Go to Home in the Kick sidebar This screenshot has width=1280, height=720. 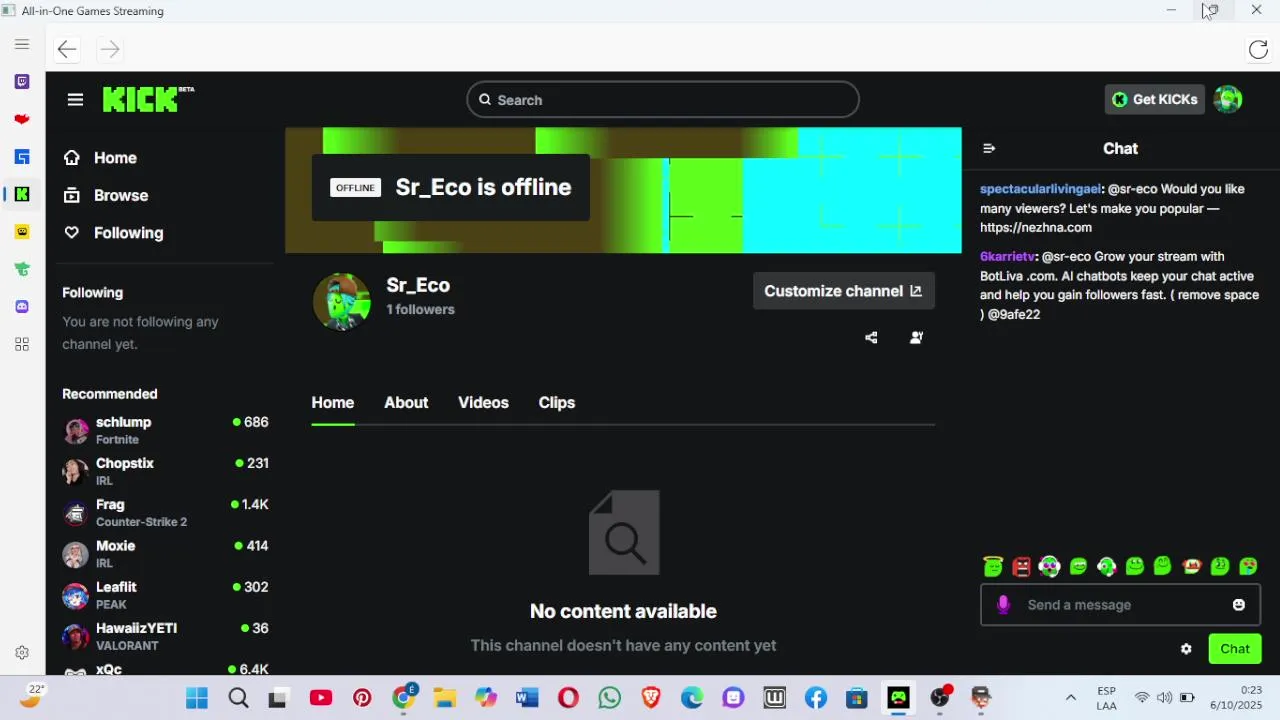pyautogui.click(x=100, y=158)
